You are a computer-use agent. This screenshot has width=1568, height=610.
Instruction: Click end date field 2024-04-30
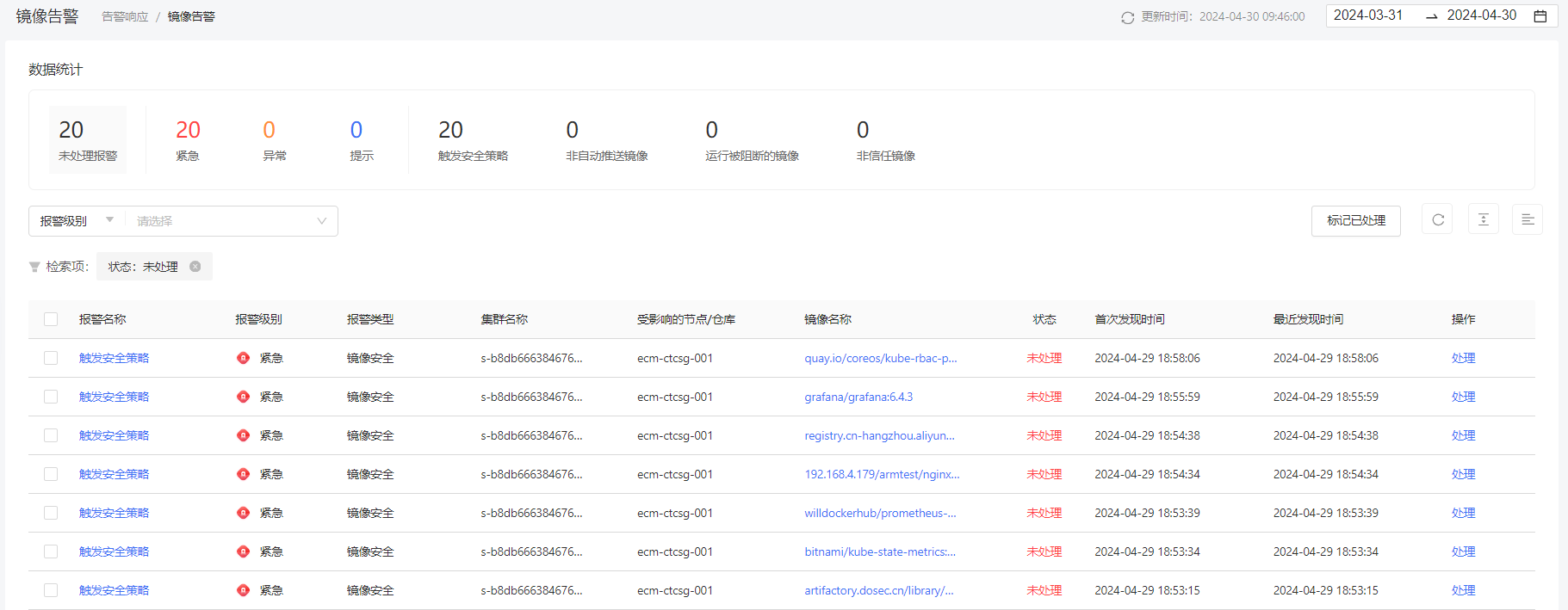coord(1482,15)
